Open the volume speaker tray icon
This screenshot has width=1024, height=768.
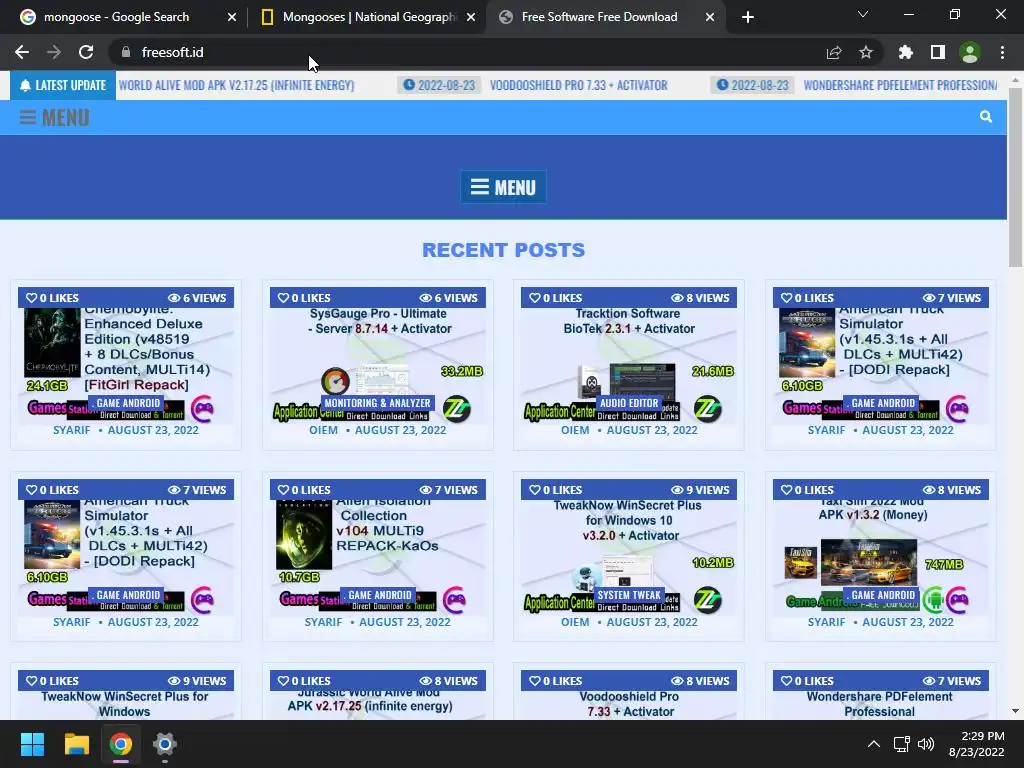926,744
